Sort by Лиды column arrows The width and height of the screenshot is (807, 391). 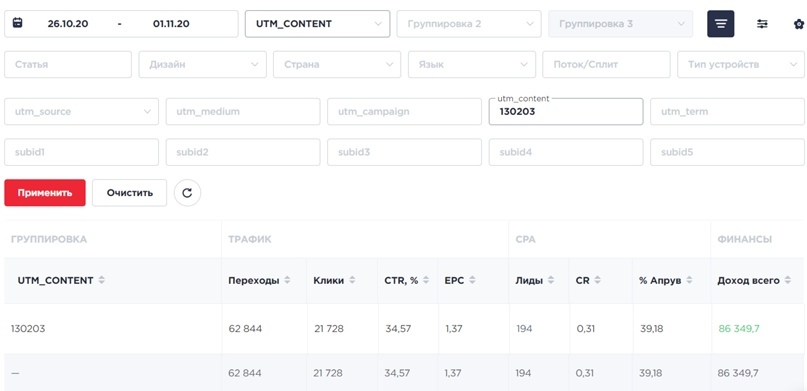point(551,280)
